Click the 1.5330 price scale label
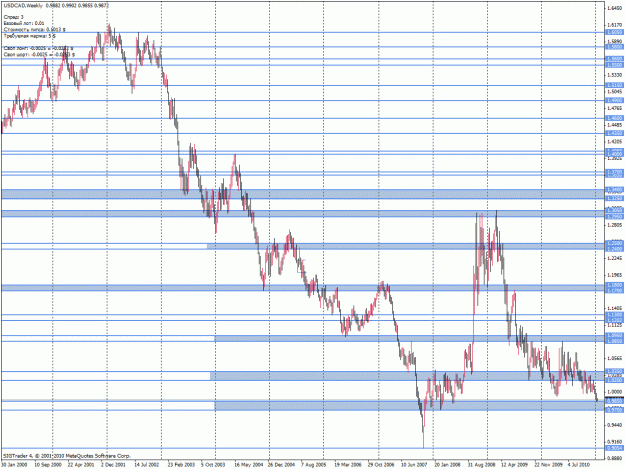 click(x=615, y=75)
